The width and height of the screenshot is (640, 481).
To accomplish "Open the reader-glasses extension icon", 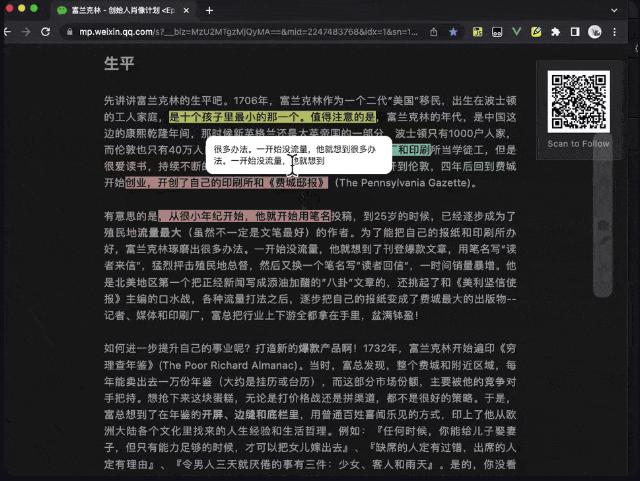I will coord(497,32).
